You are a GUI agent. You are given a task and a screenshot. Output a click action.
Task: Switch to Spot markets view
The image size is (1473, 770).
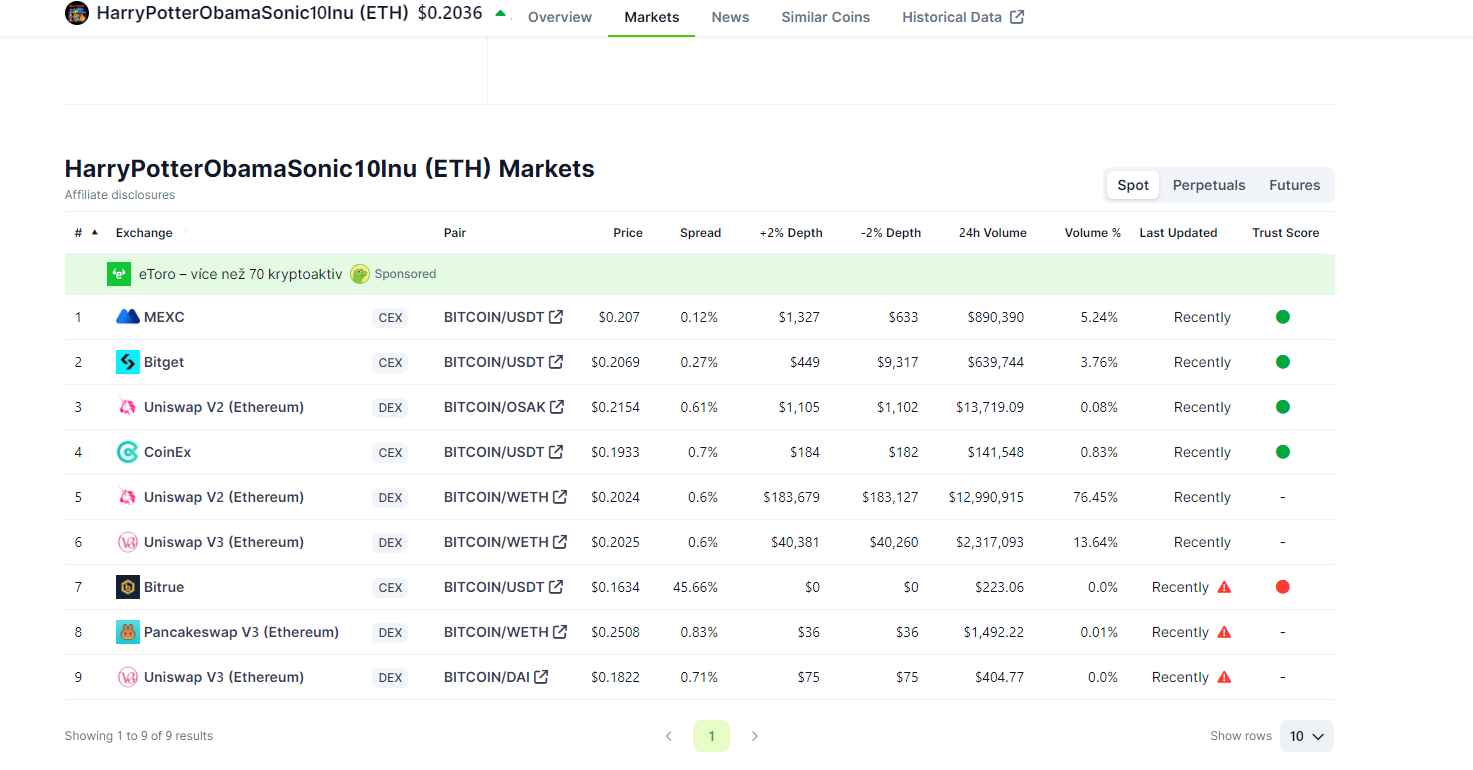1133,185
